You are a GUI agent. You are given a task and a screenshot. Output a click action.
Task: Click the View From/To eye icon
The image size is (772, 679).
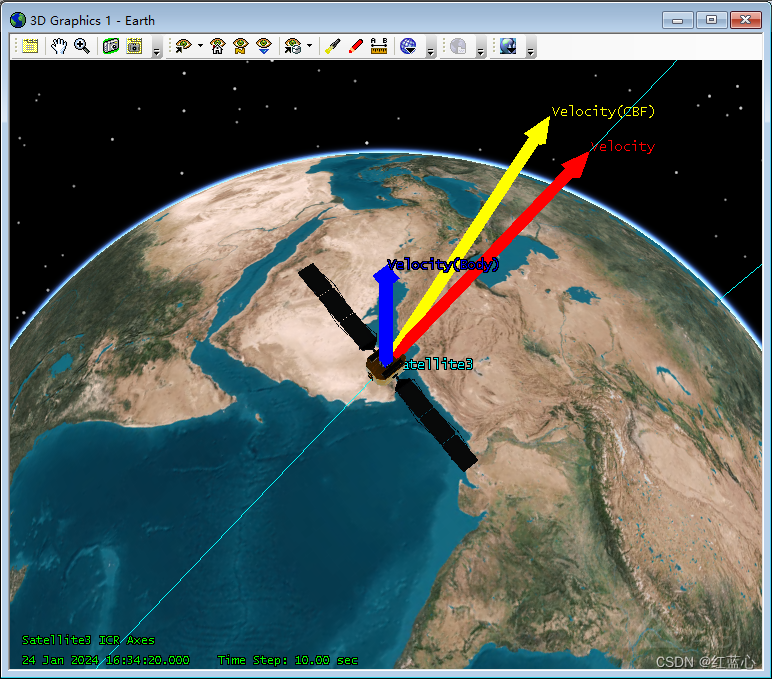pyautogui.click(x=184, y=46)
